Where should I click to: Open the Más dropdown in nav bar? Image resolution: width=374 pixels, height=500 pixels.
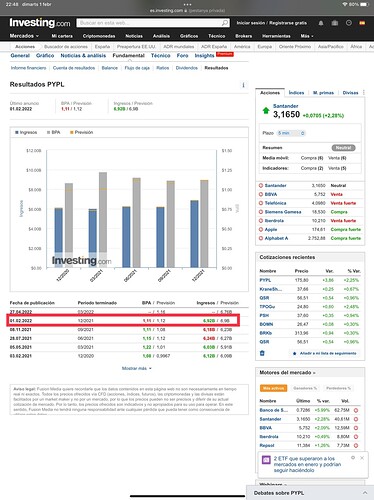pos(307,36)
